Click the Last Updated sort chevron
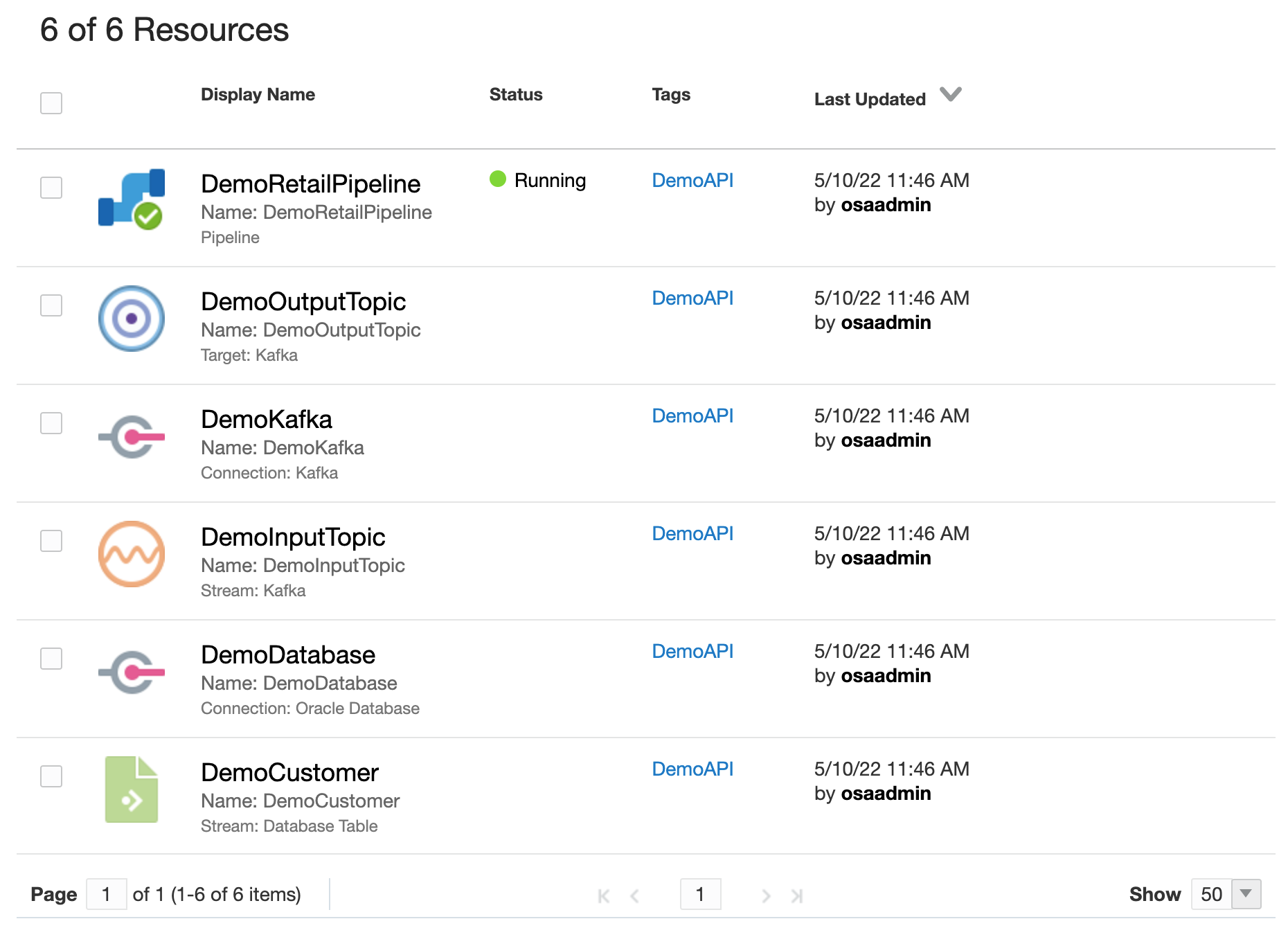Image resolution: width=1288 pixels, height=928 pixels. click(x=949, y=95)
